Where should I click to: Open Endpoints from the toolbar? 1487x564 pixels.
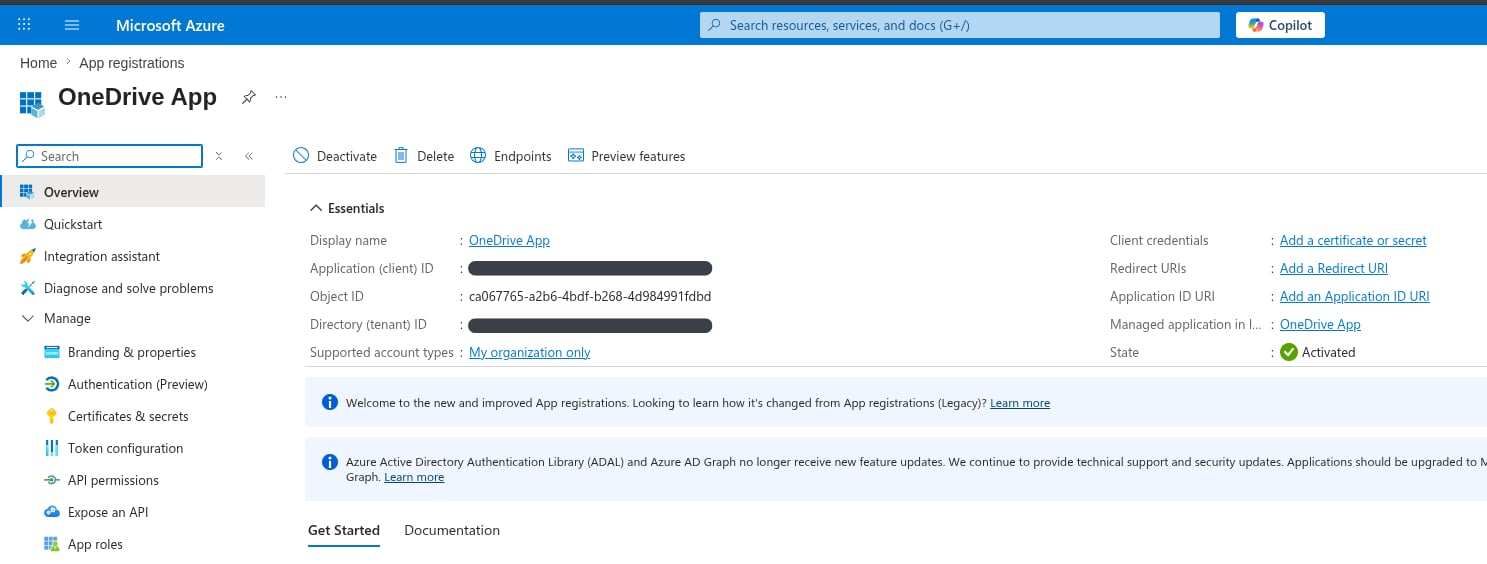[511, 156]
